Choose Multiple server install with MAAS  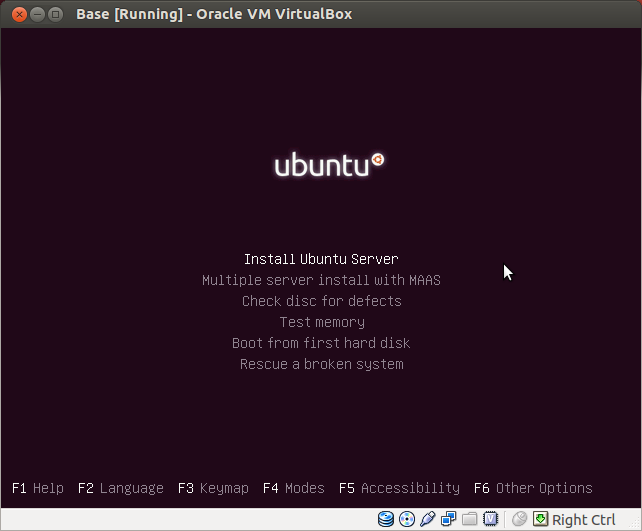click(x=321, y=280)
